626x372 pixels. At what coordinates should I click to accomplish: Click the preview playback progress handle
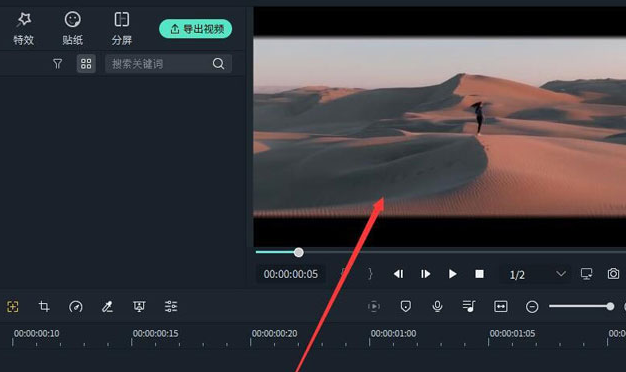click(x=299, y=252)
